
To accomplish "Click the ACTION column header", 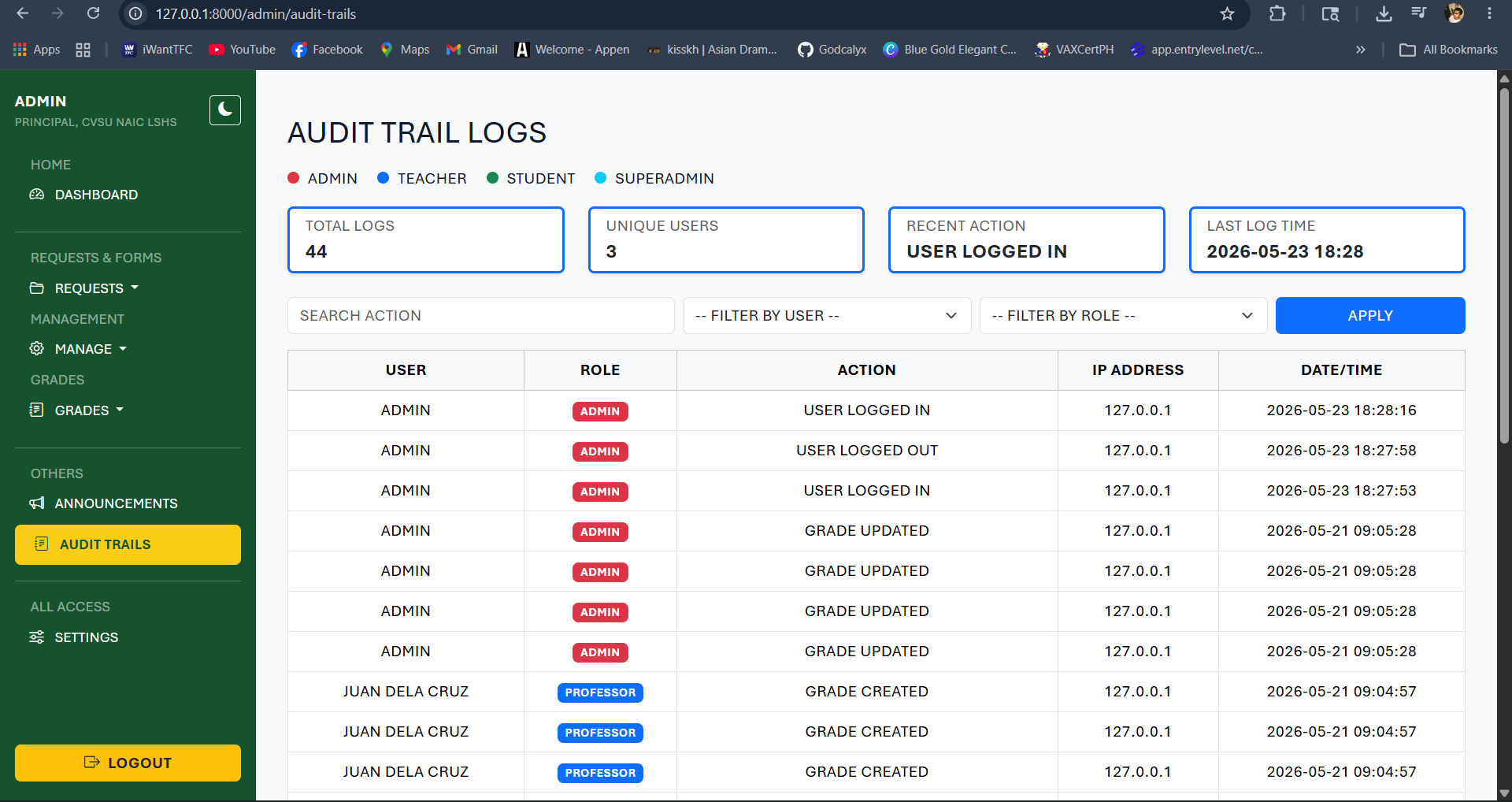I will pyautogui.click(x=867, y=370).
